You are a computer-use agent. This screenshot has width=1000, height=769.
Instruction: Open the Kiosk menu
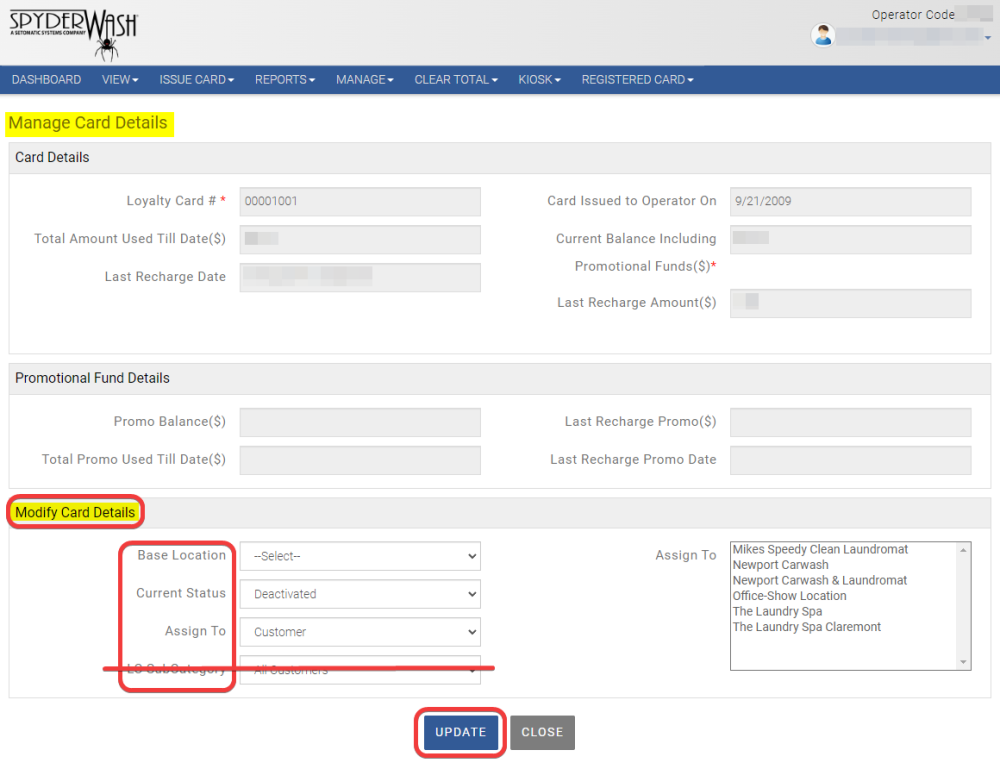click(x=540, y=80)
